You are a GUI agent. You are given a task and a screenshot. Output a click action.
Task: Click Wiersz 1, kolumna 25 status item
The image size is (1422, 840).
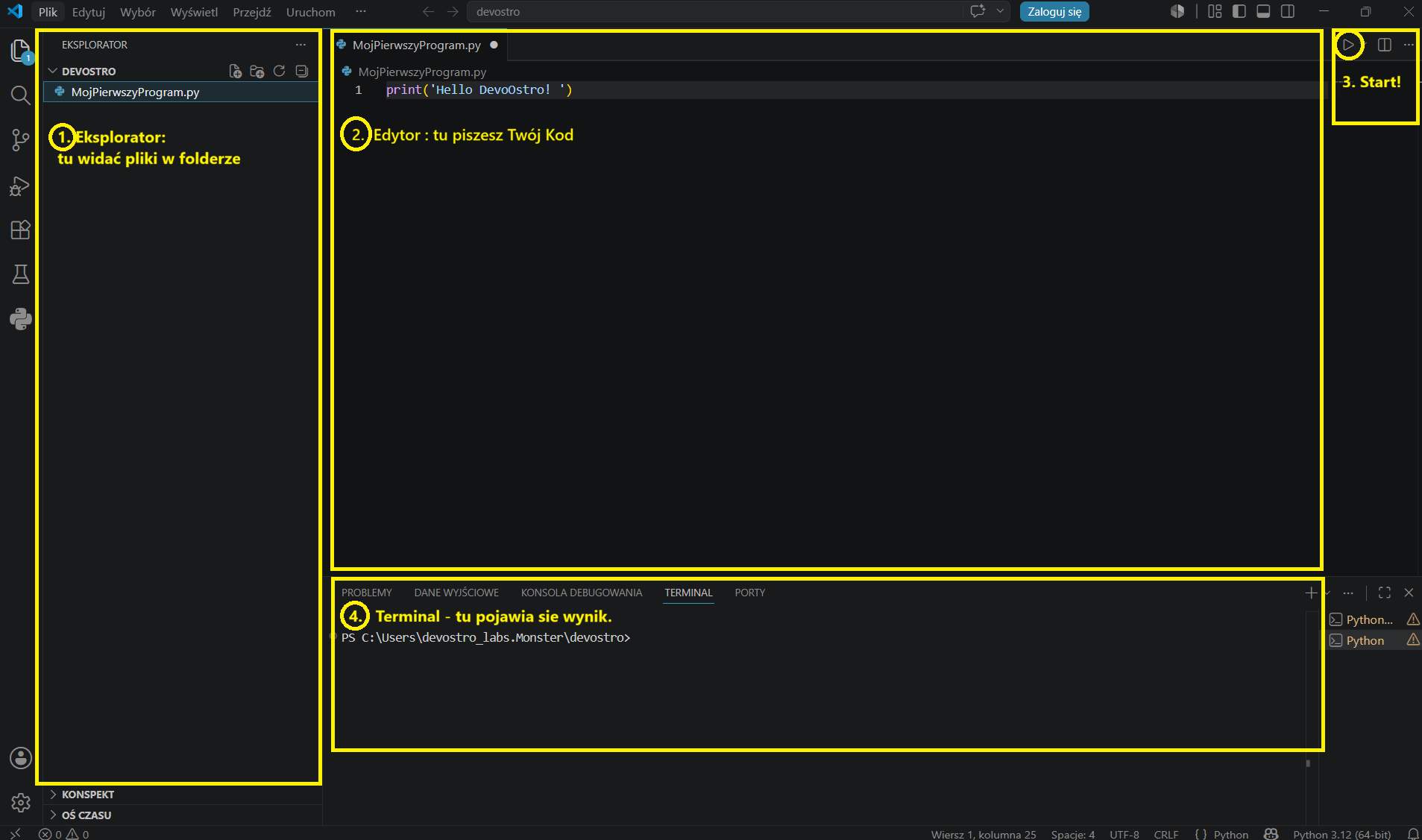984,834
